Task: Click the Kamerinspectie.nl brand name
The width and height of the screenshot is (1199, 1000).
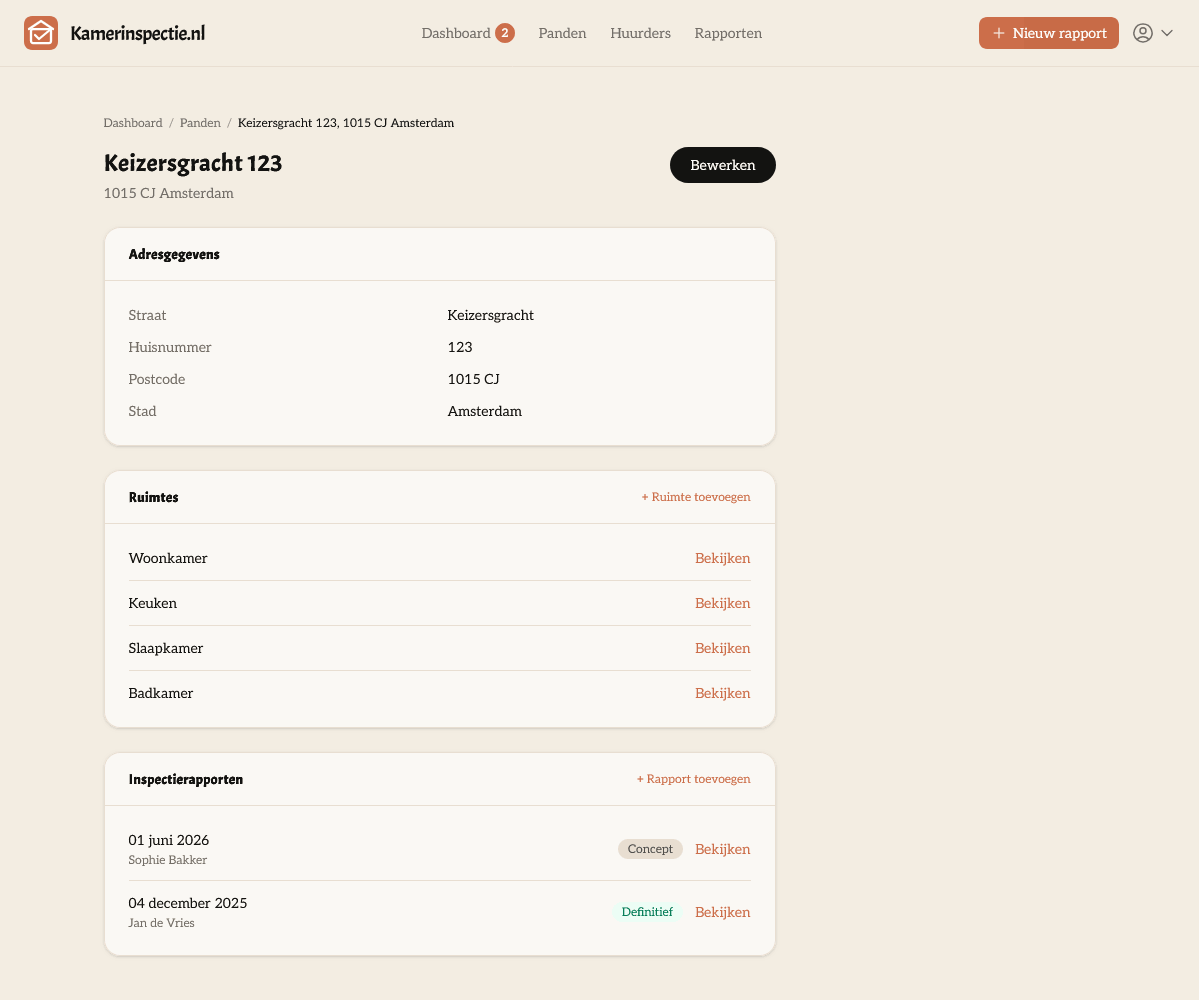Action: [138, 33]
